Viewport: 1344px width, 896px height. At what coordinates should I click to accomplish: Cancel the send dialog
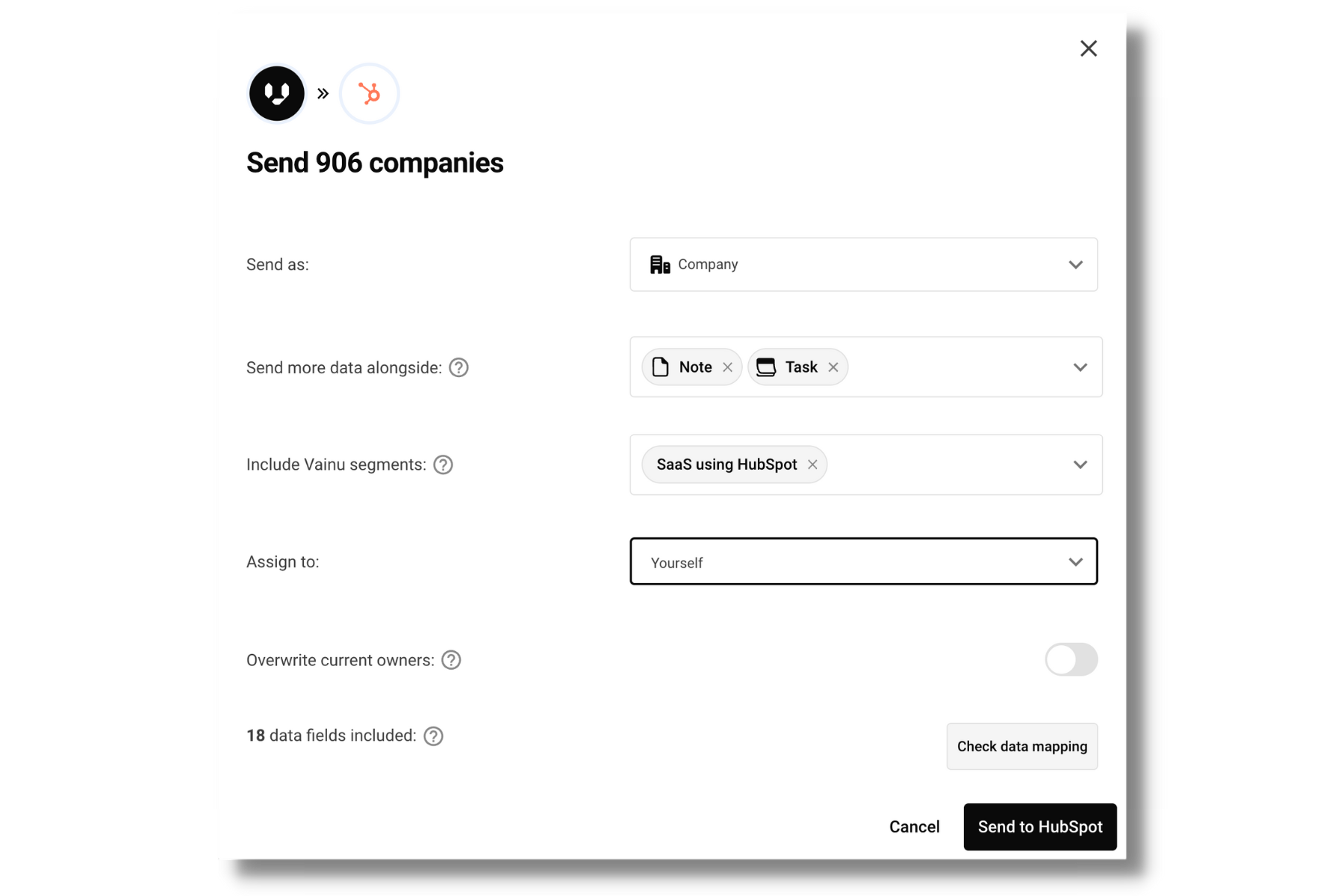coord(914,827)
